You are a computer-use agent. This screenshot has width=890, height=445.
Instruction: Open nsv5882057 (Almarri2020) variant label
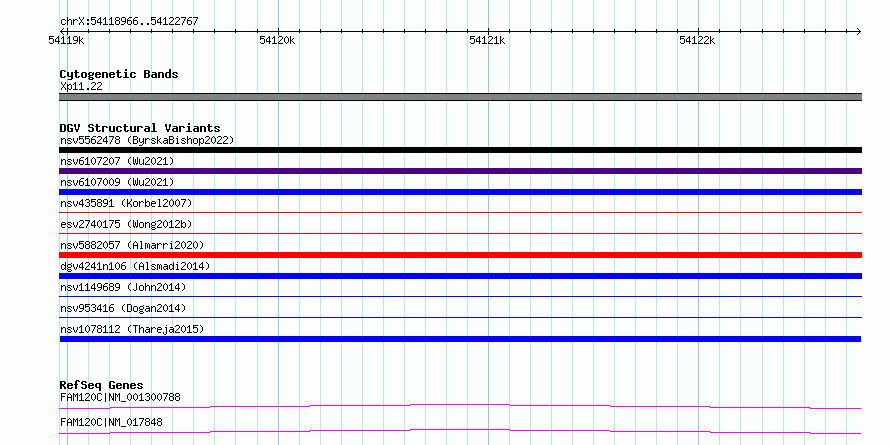pos(132,245)
